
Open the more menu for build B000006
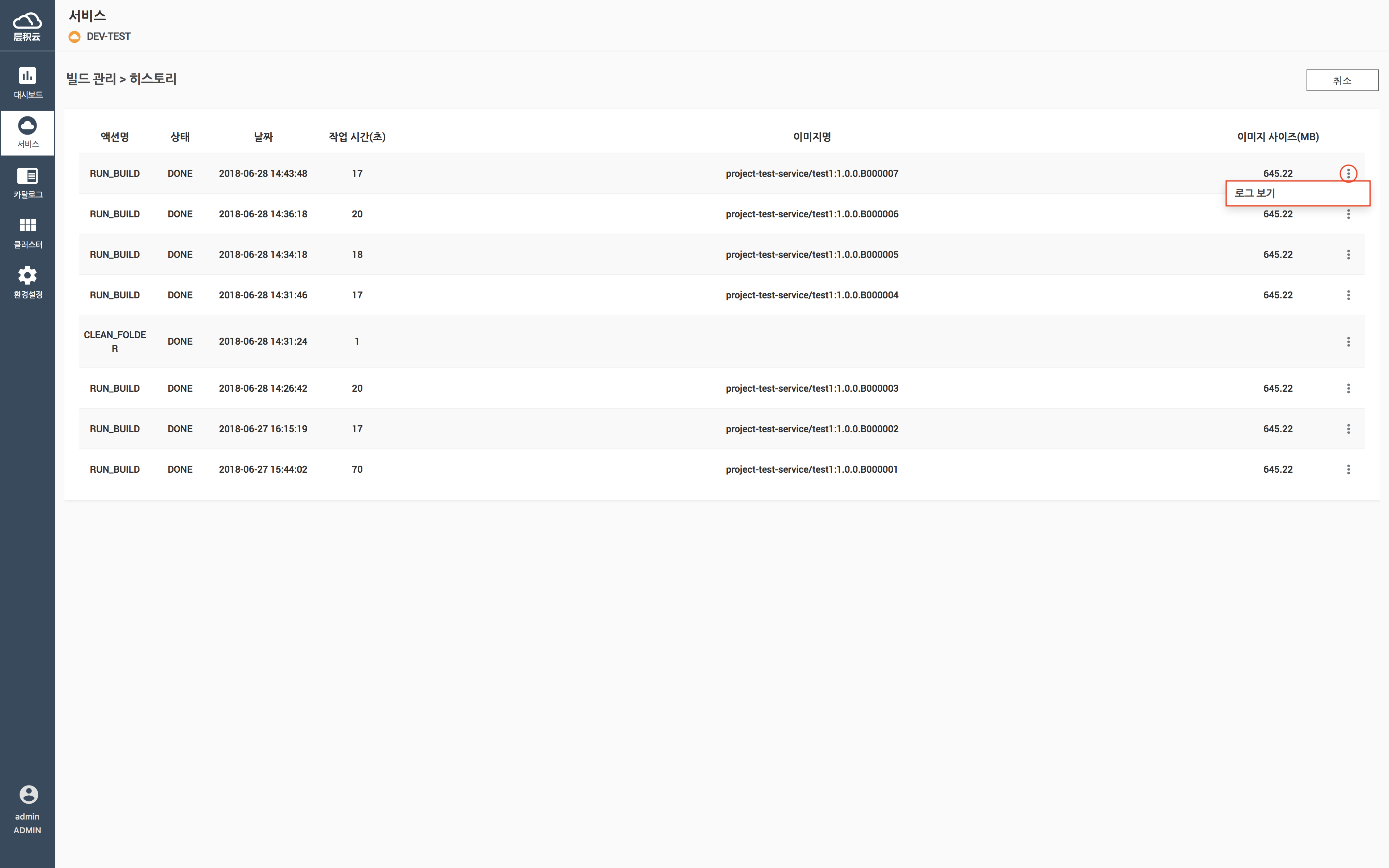tap(1348, 214)
